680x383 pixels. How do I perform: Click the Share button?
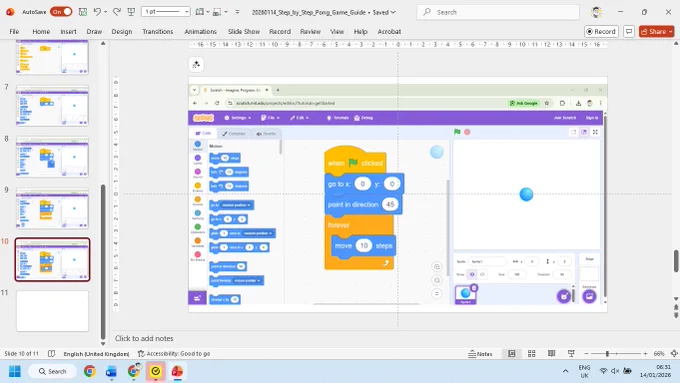[656, 32]
